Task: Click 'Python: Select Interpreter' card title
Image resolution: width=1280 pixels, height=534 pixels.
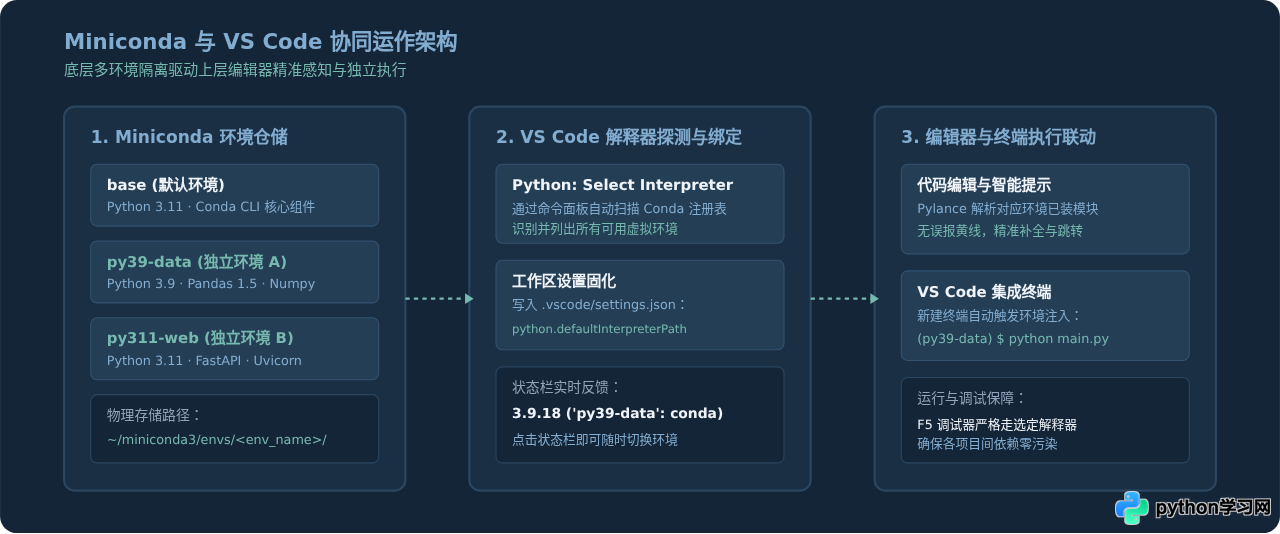Action: (x=623, y=185)
